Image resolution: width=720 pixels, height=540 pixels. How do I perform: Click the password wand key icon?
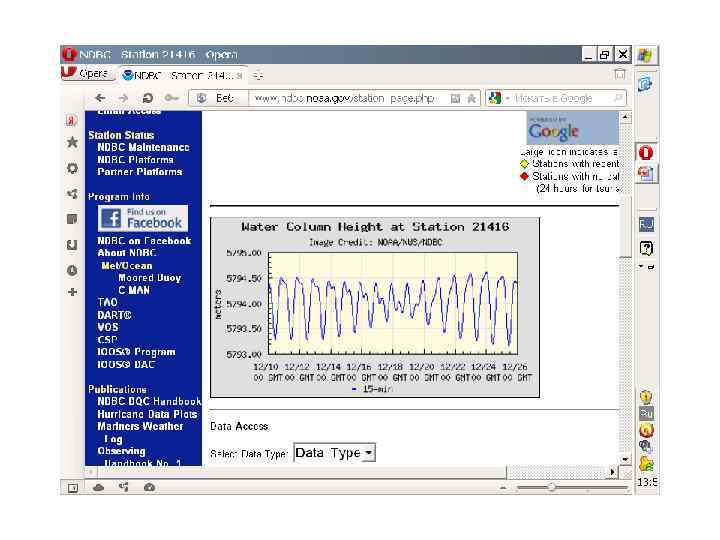point(171,98)
